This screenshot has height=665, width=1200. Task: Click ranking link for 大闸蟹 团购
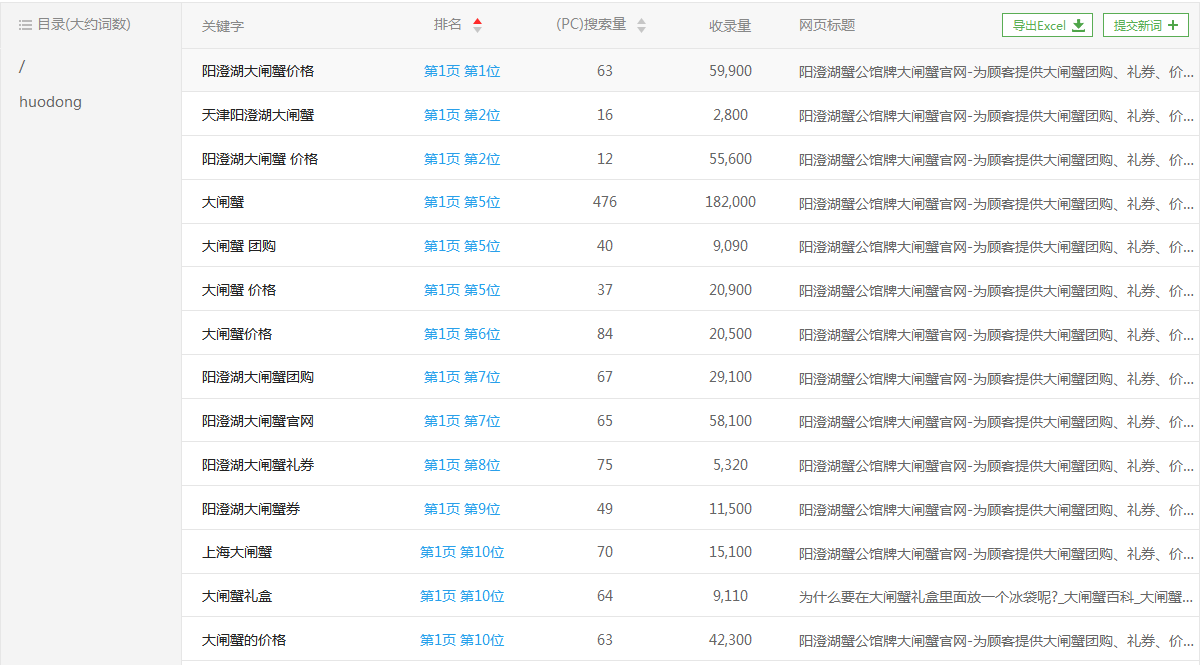tap(461, 246)
